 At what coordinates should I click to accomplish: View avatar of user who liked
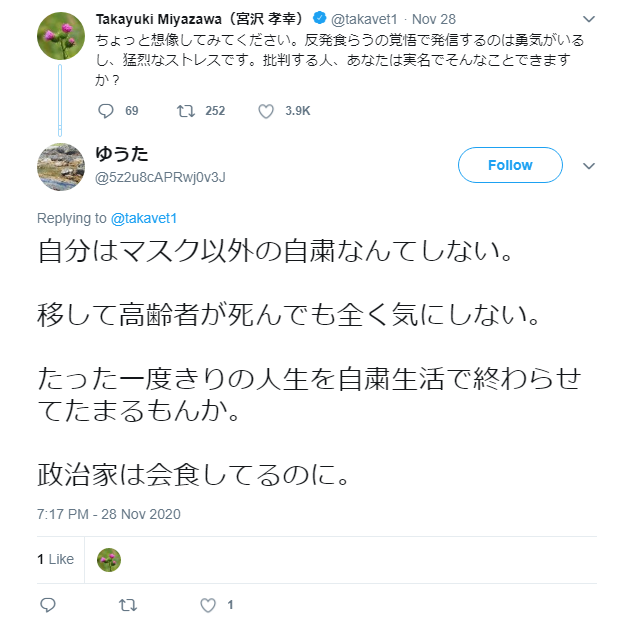point(109,560)
